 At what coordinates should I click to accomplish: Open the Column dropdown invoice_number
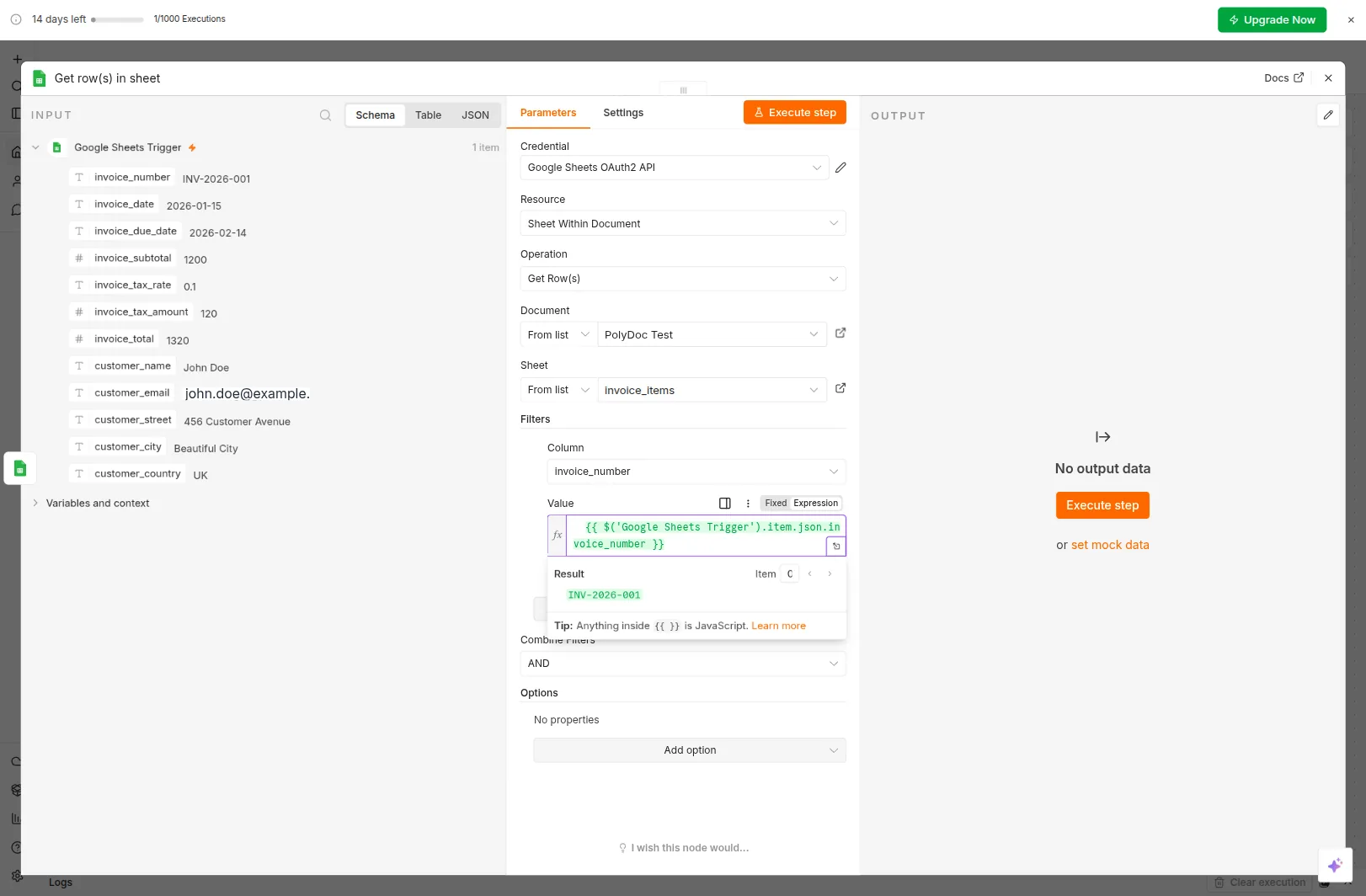(696, 472)
